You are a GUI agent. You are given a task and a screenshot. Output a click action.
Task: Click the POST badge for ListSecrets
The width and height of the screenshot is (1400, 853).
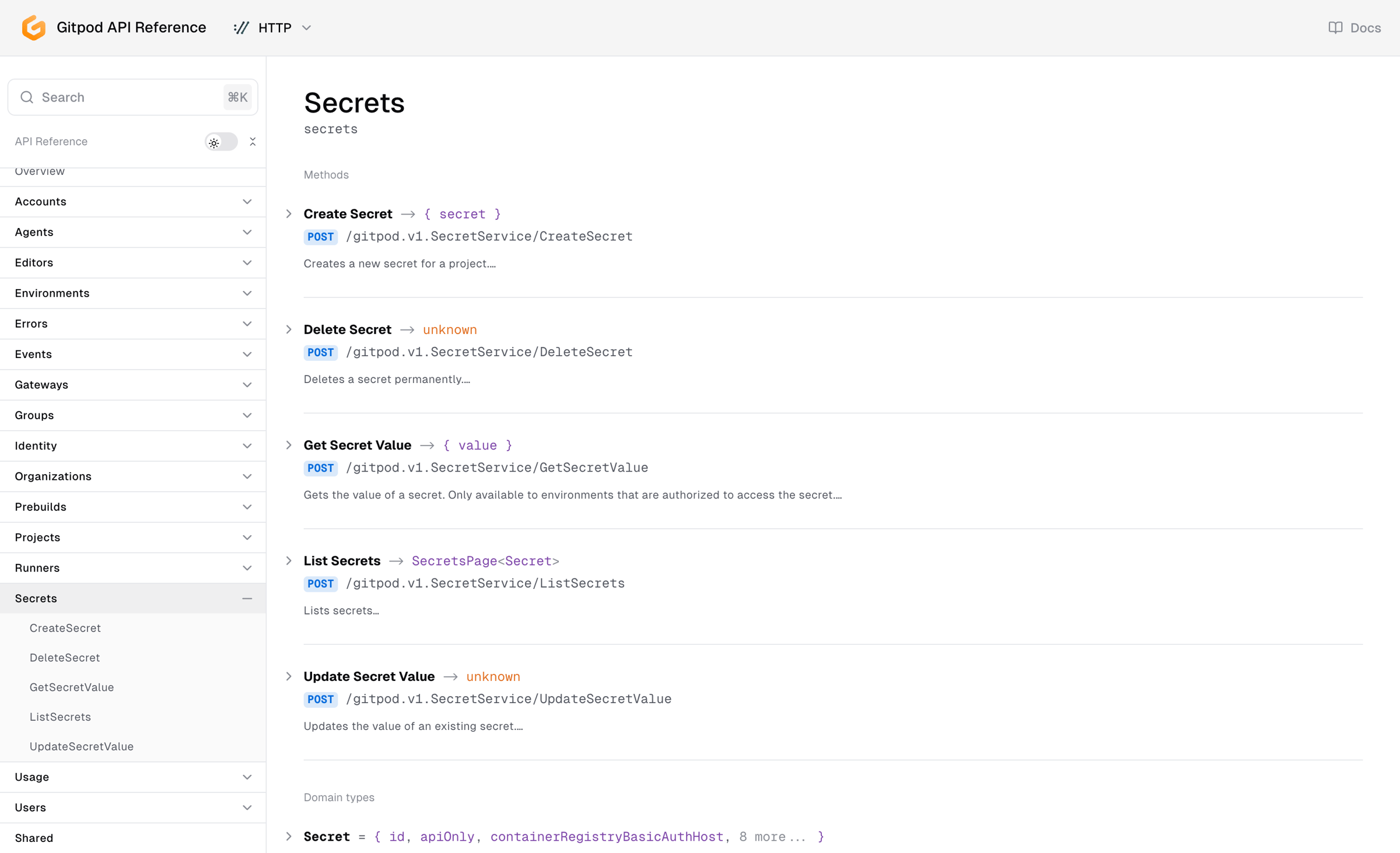click(320, 584)
